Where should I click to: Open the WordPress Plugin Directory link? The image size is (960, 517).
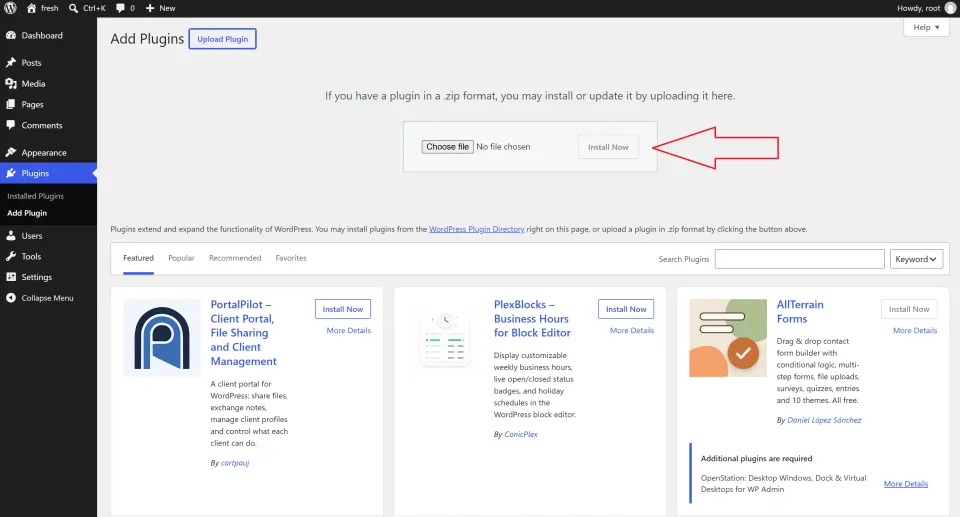pos(476,229)
